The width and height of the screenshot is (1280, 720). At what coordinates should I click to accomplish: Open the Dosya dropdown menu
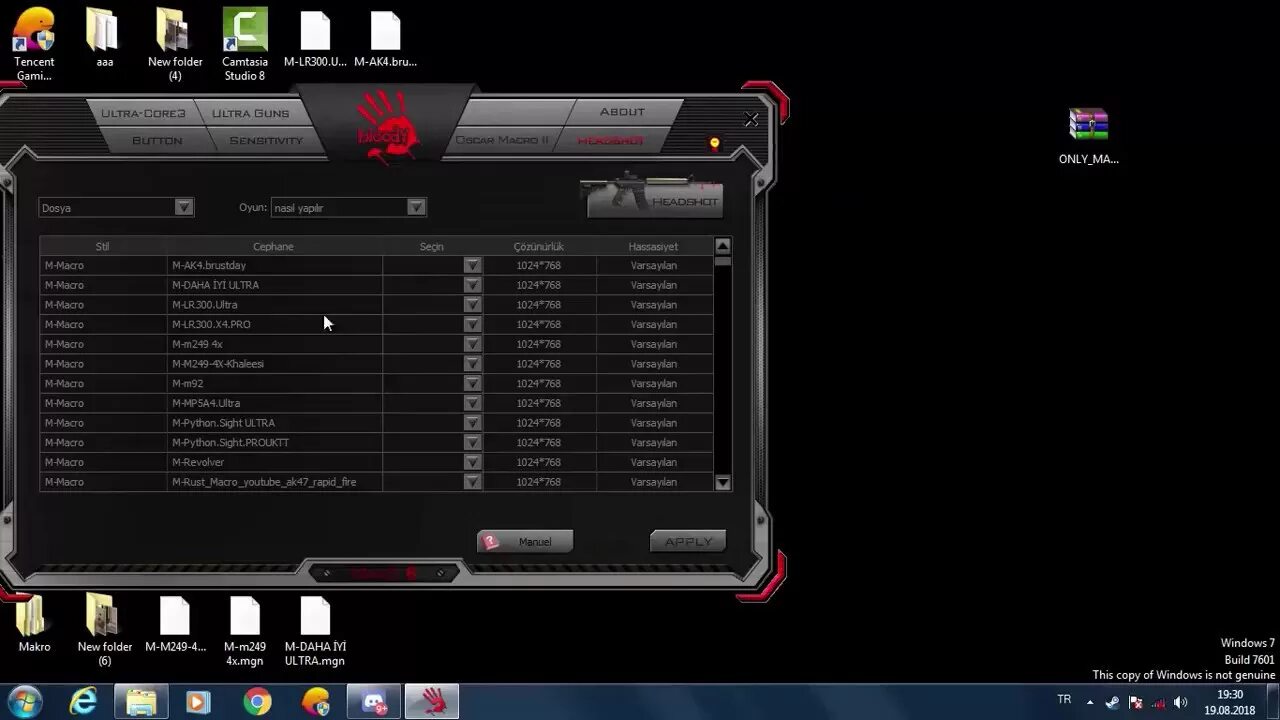point(116,207)
